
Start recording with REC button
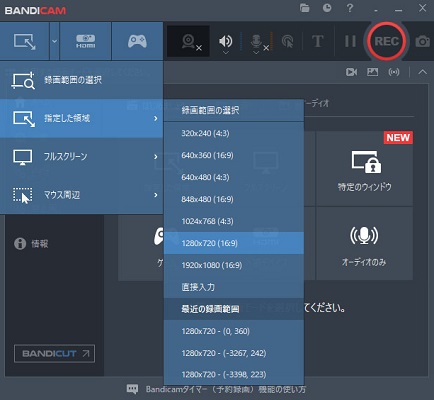pyautogui.click(x=387, y=41)
